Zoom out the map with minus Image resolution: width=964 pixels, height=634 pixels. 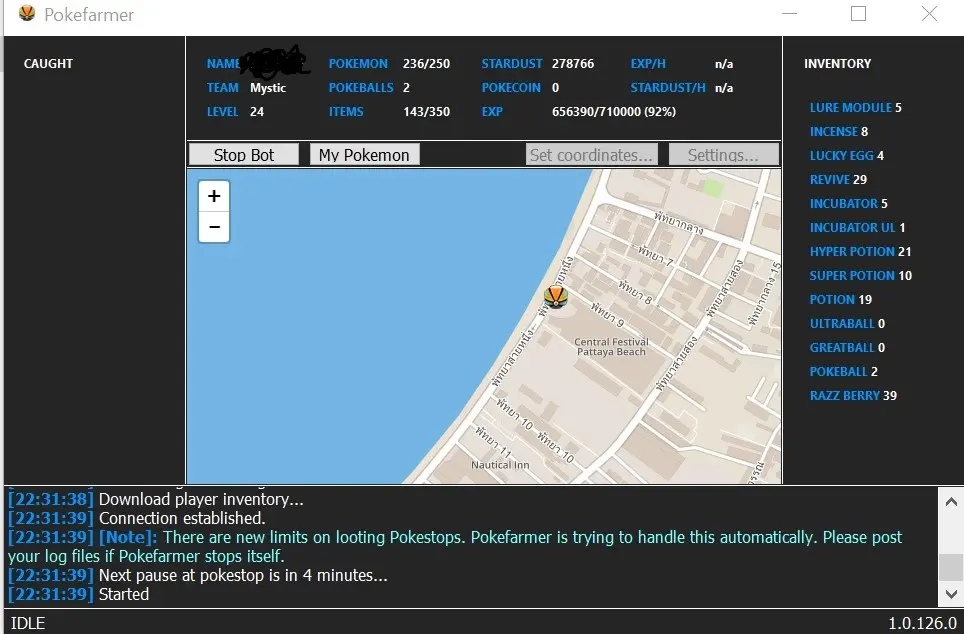point(214,227)
